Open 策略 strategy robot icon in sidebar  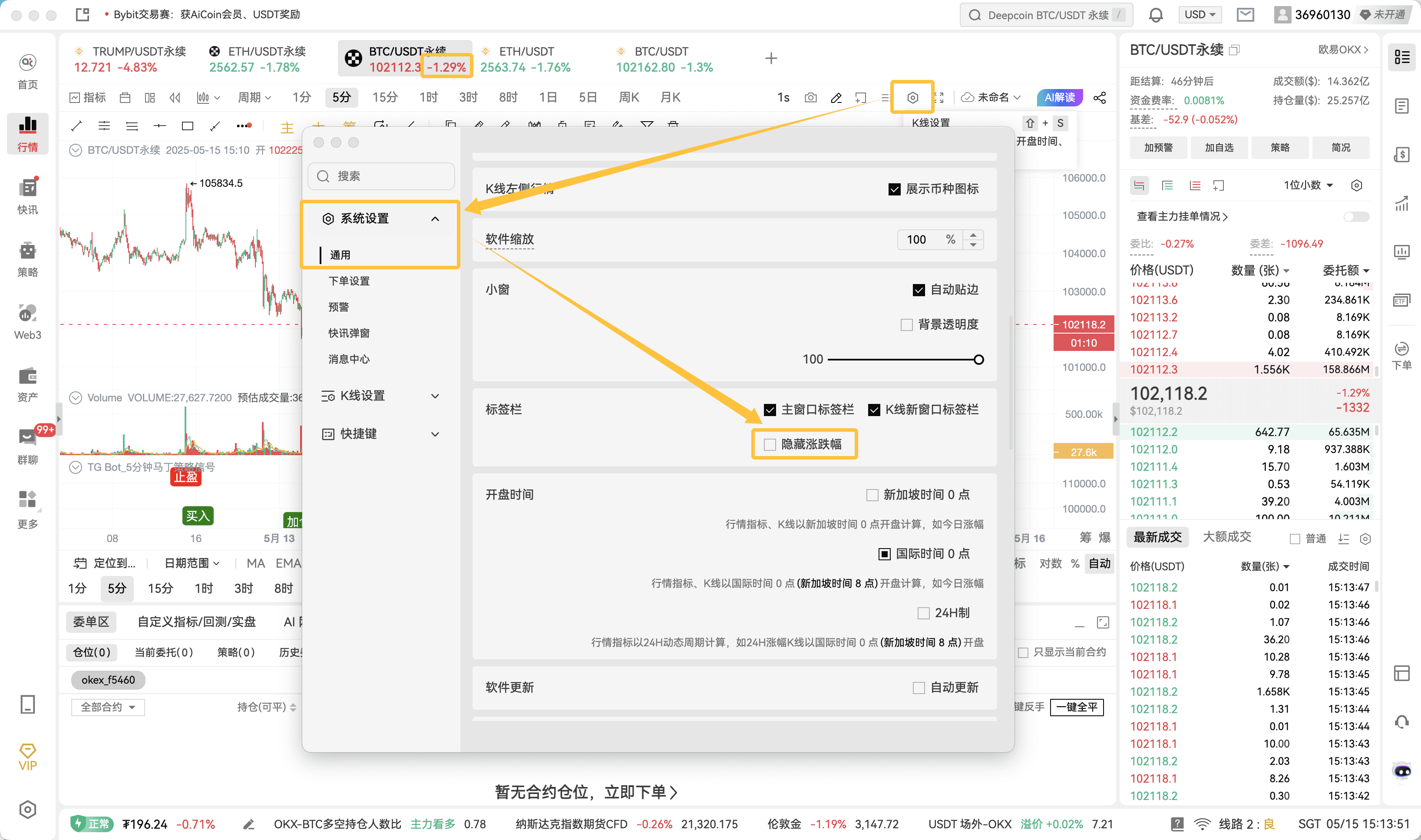pyautogui.click(x=27, y=259)
